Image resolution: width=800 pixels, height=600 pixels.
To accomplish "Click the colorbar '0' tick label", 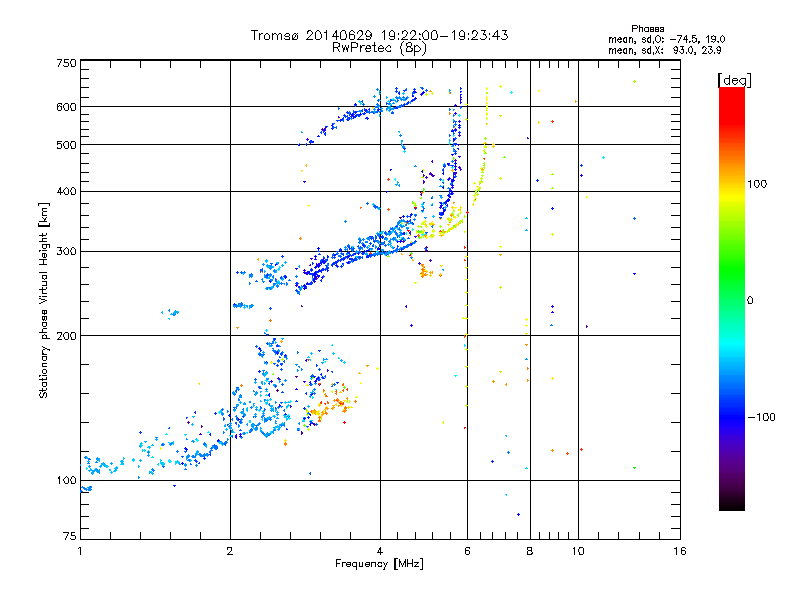I will (750, 301).
